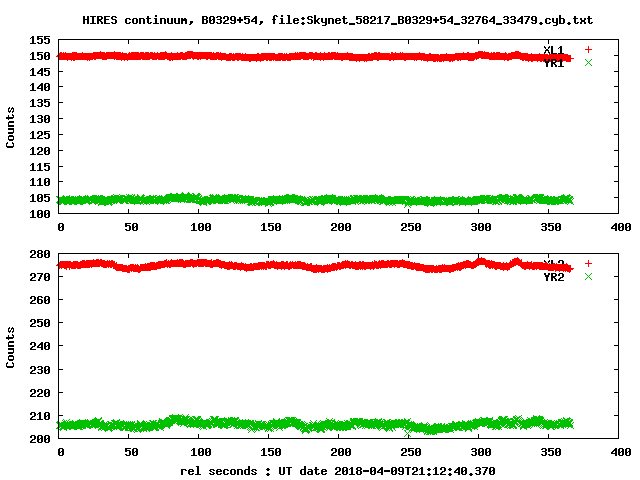Click the red plus marker beside XL1

pyautogui.click(x=588, y=49)
